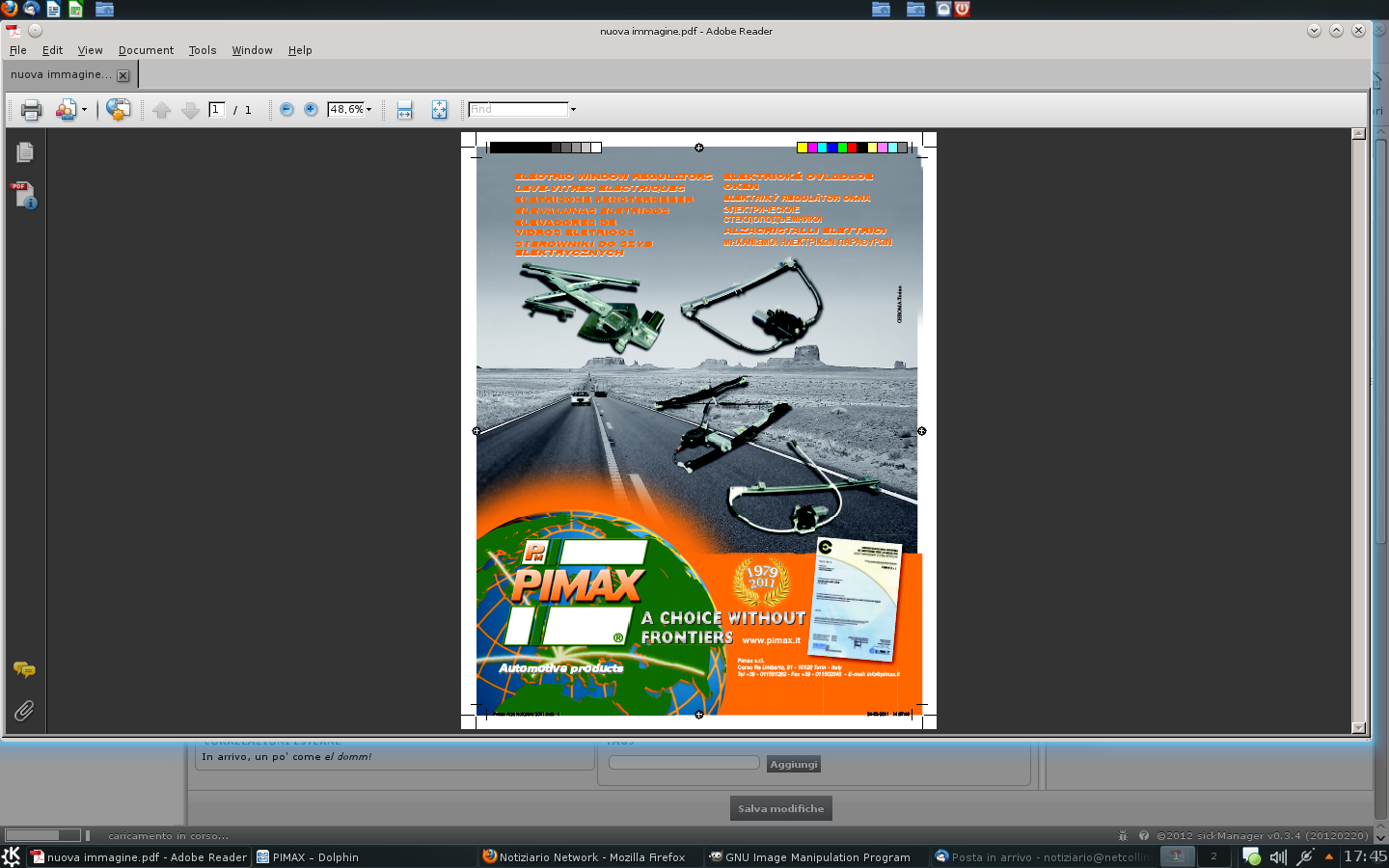Click the tags input field in background page

point(684,763)
